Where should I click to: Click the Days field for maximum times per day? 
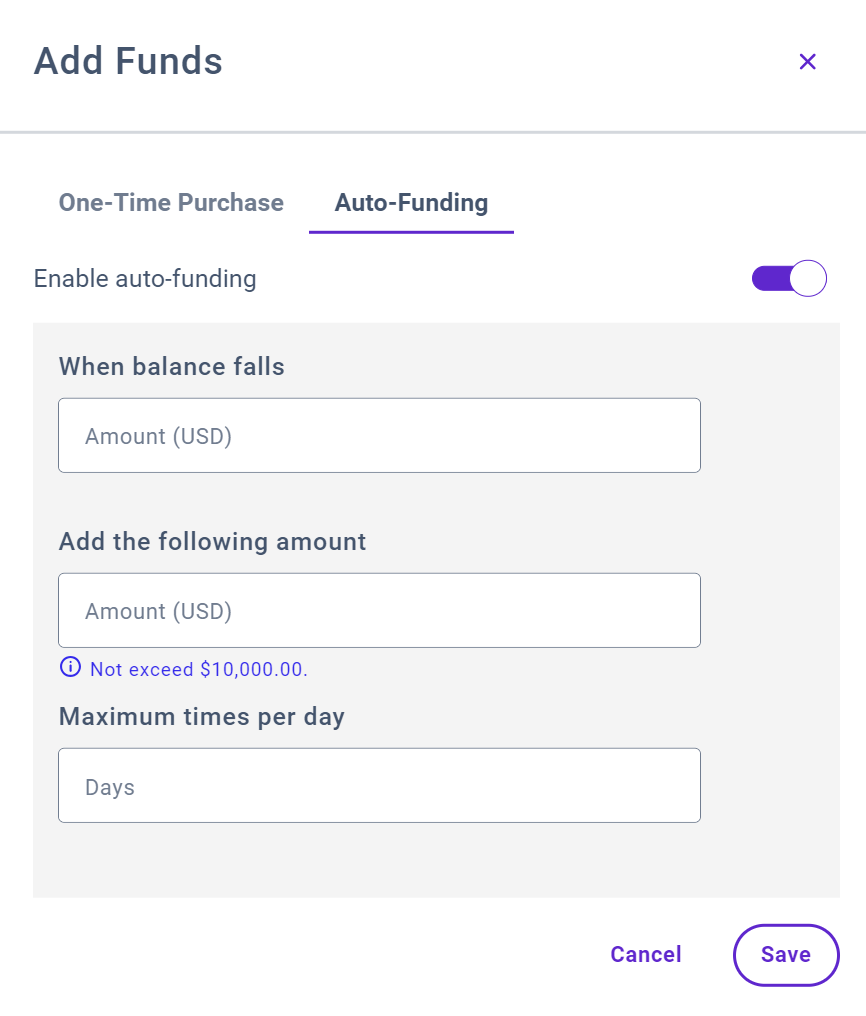(379, 785)
